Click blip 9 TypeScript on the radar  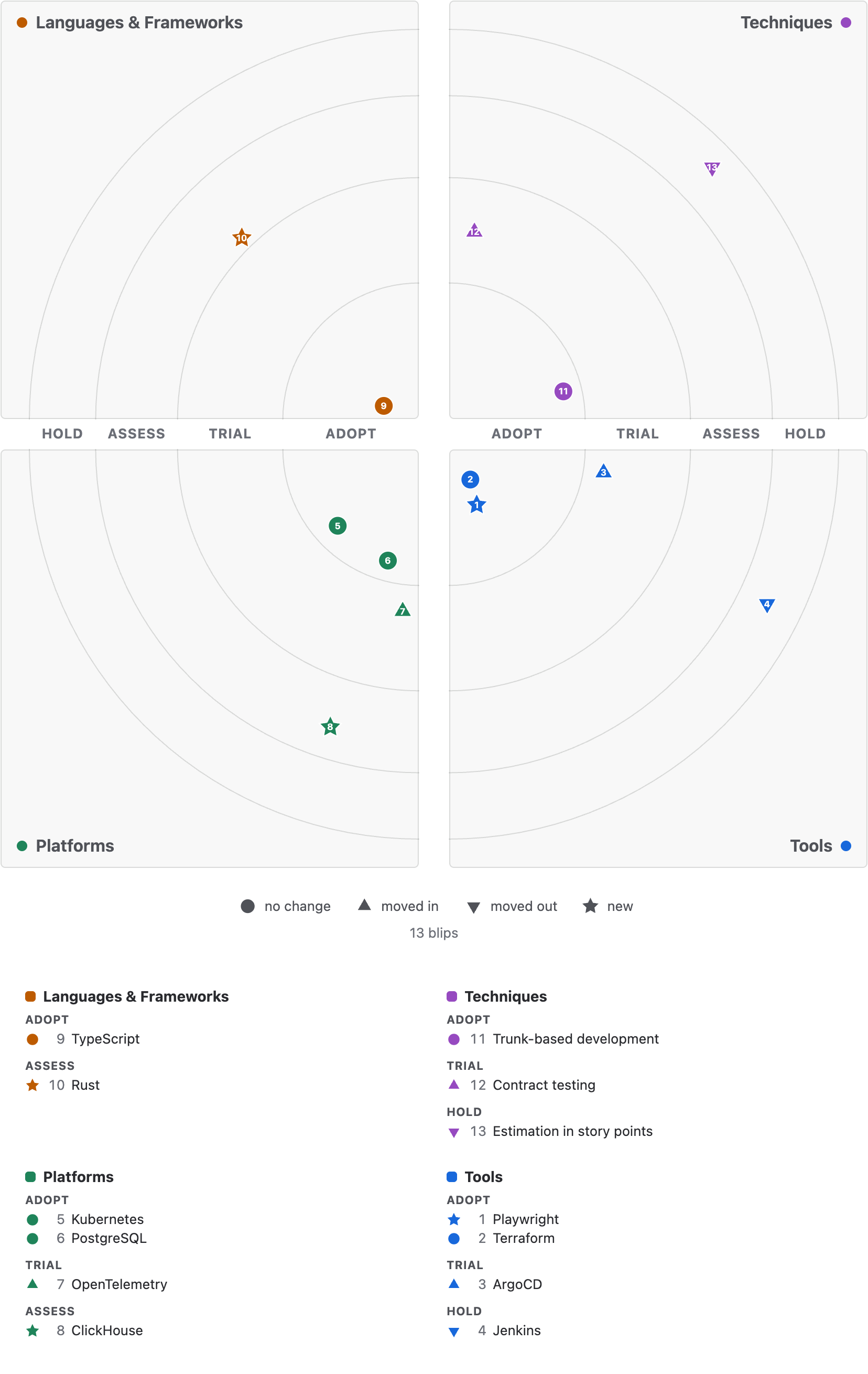click(x=383, y=406)
